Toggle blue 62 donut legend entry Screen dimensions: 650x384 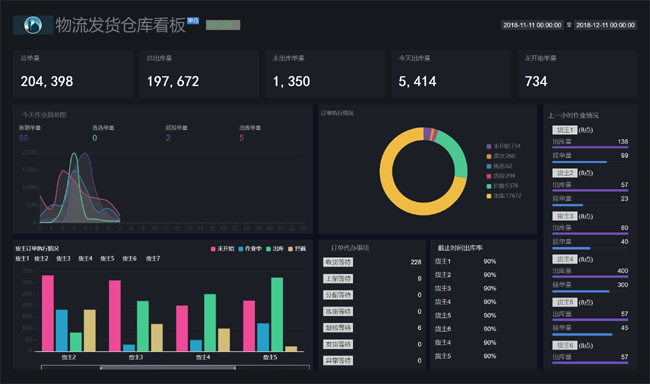499,166
